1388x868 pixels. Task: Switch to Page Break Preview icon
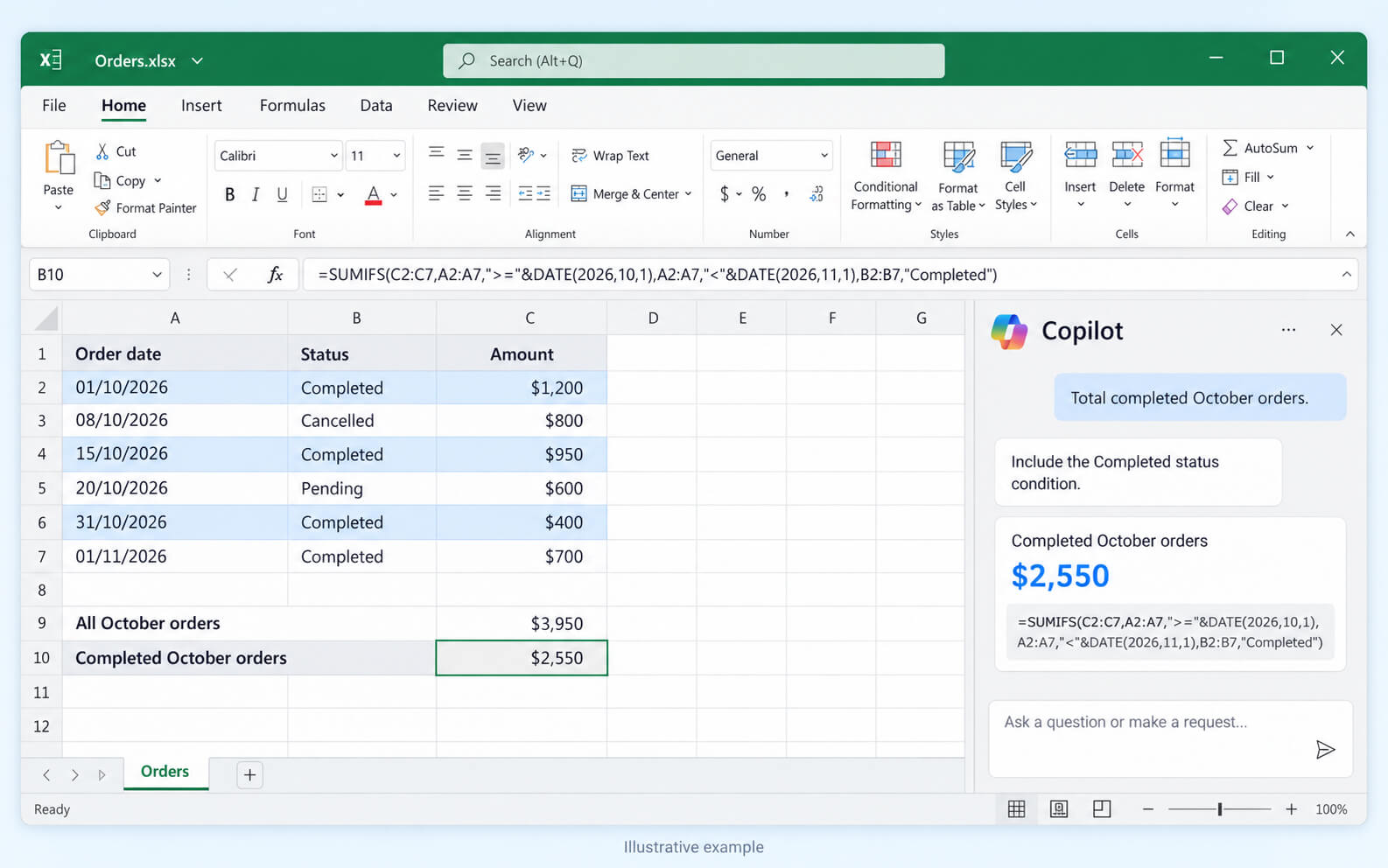pyautogui.click(x=1102, y=809)
